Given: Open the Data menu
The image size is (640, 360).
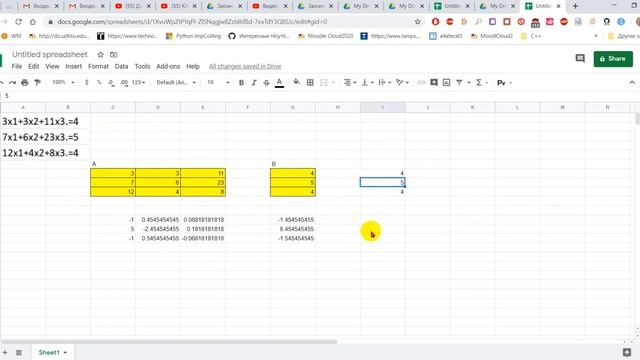Looking at the screenshot, I should [x=121, y=66].
